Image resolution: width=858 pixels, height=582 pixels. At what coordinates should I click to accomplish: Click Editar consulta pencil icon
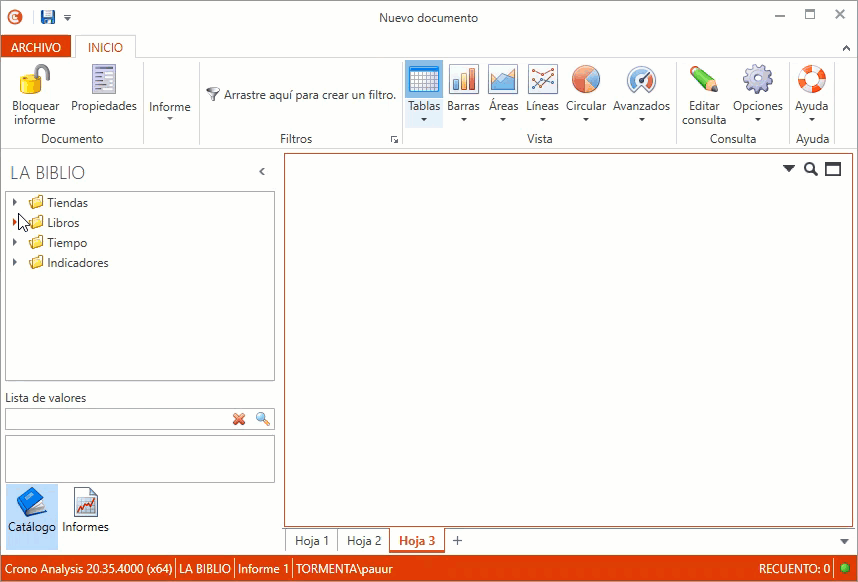[704, 80]
